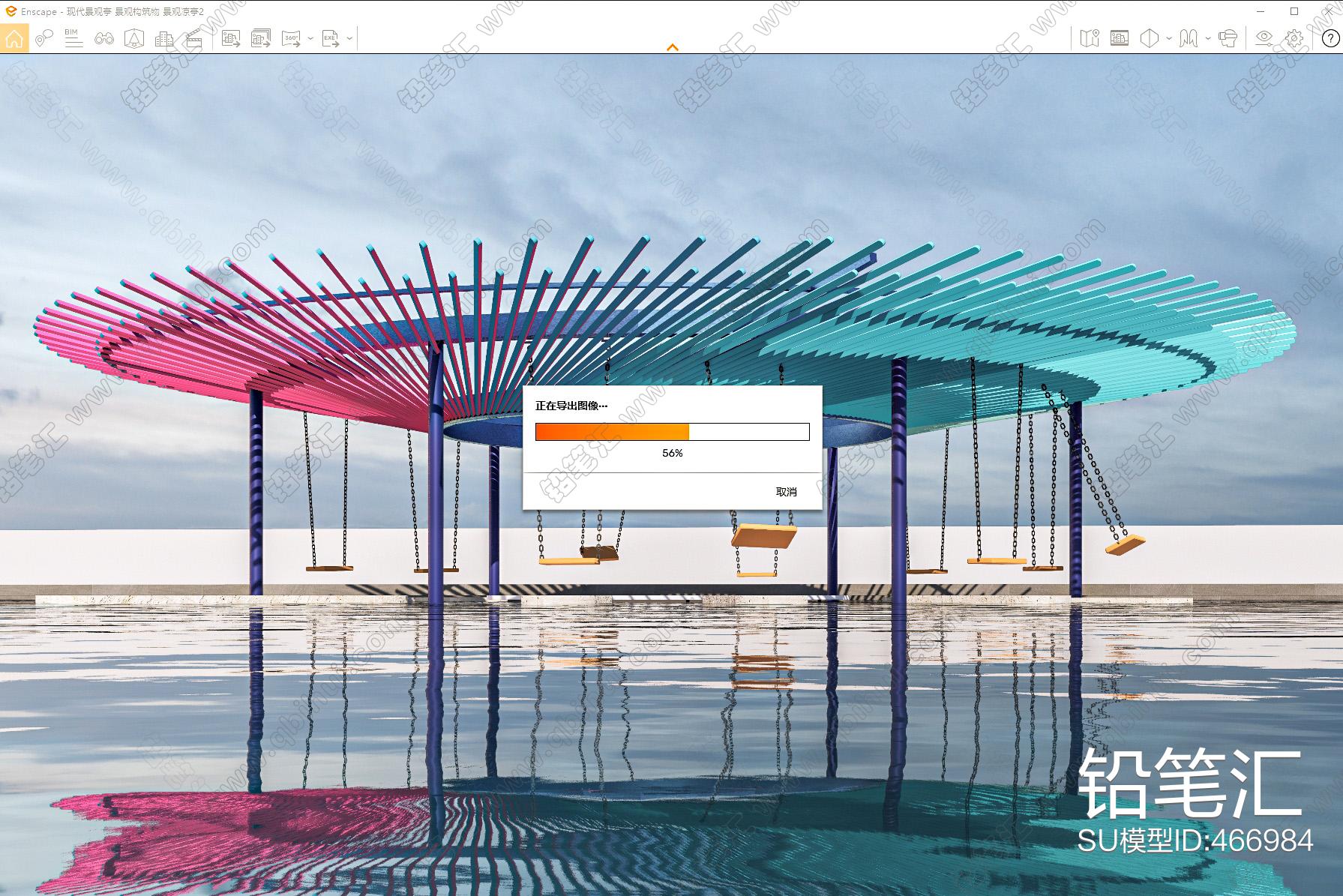Open the Video Editor clapperboard icon
This screenshot has width=1343, height=896.
pyautogui.click(x=194, y=38)
